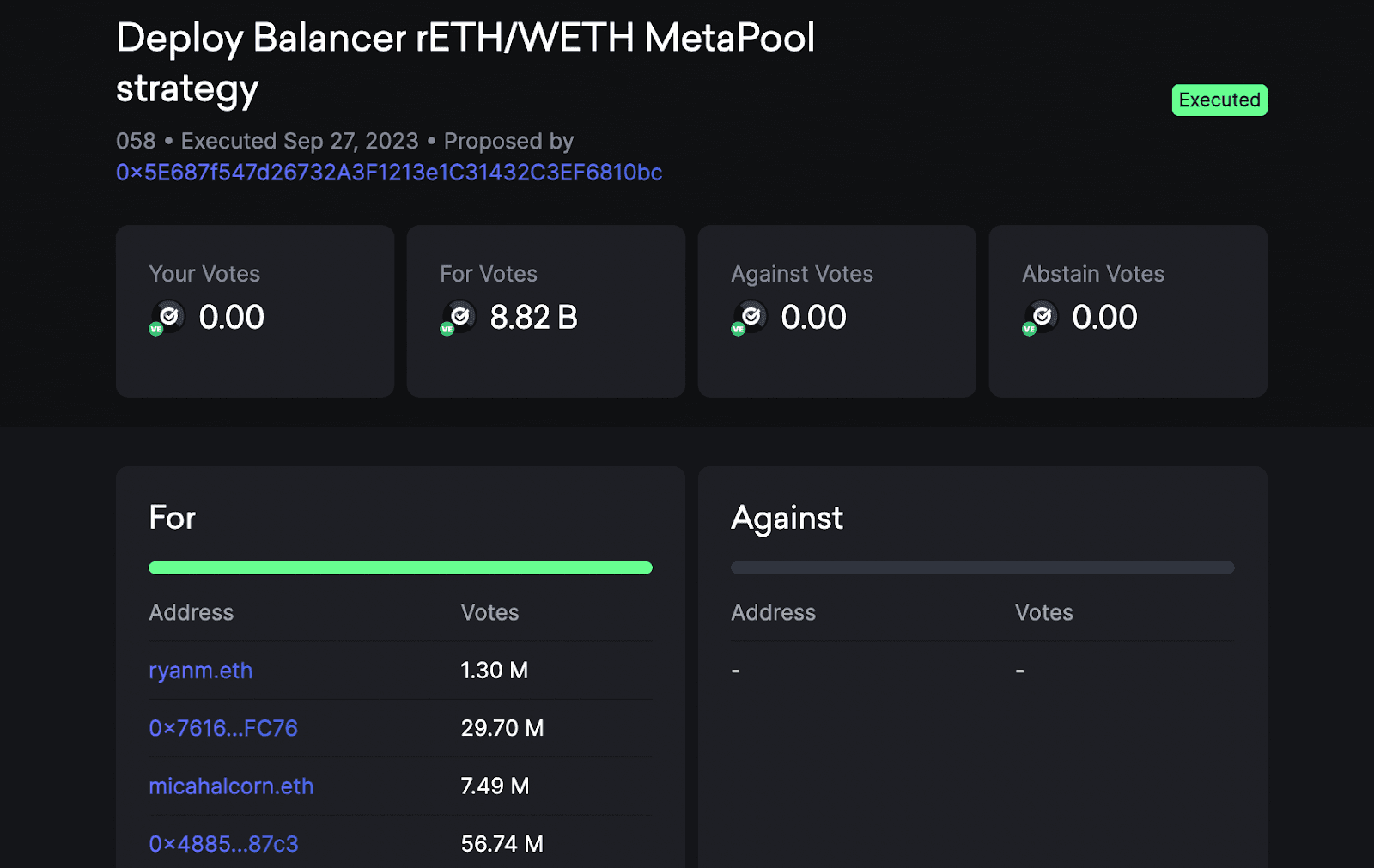Click the veOGV token icon under For Votes
The image size is (1374, 868).
coord(459,318)
